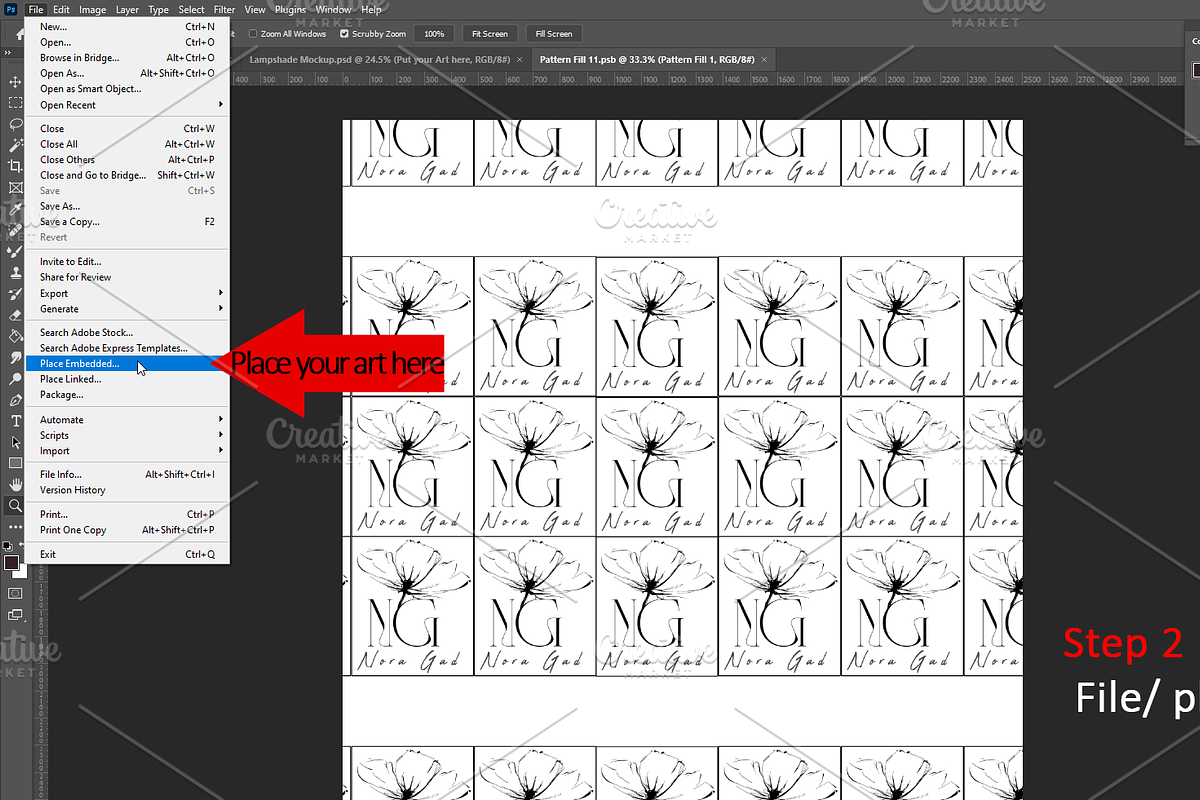Select the Clone Stamp tool

click(15, 272)
